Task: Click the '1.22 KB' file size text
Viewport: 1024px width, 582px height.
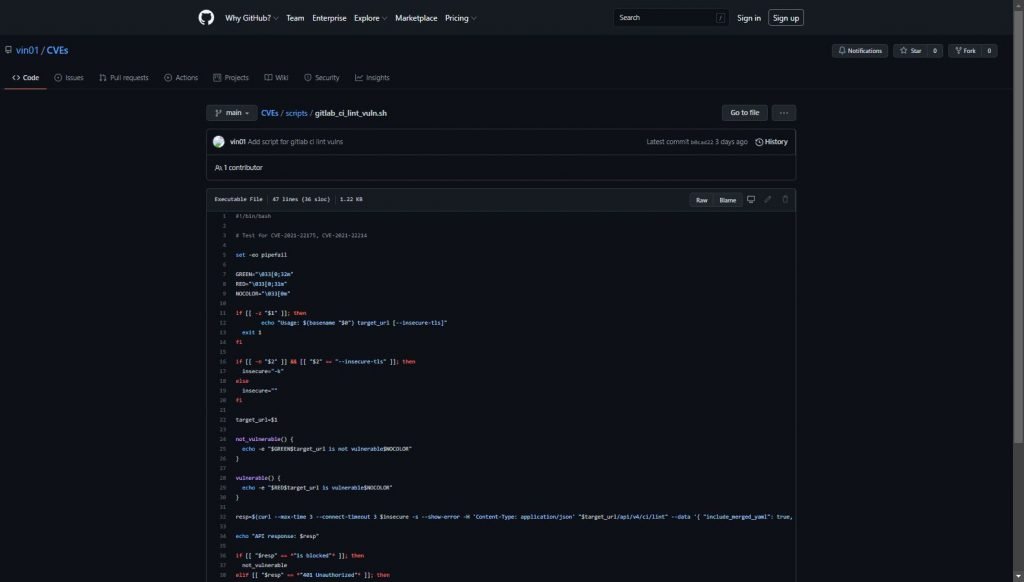Action: (x=351, y=199)
